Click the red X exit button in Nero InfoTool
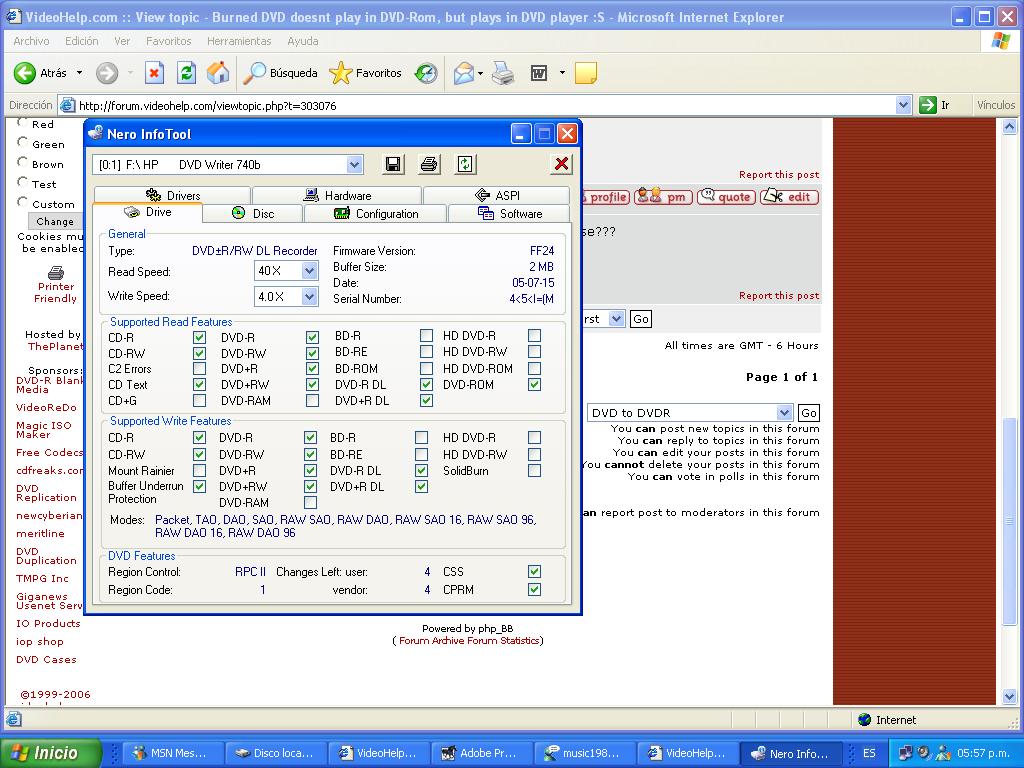 point(561,164)
